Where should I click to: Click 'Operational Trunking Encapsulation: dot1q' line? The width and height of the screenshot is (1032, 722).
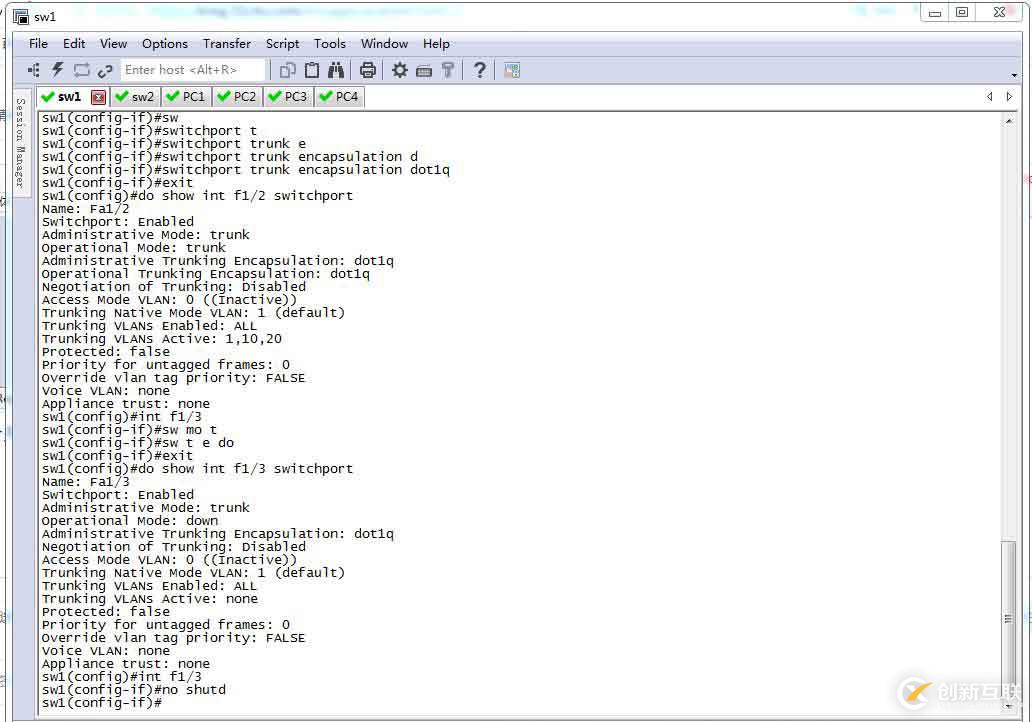(206, 274)
